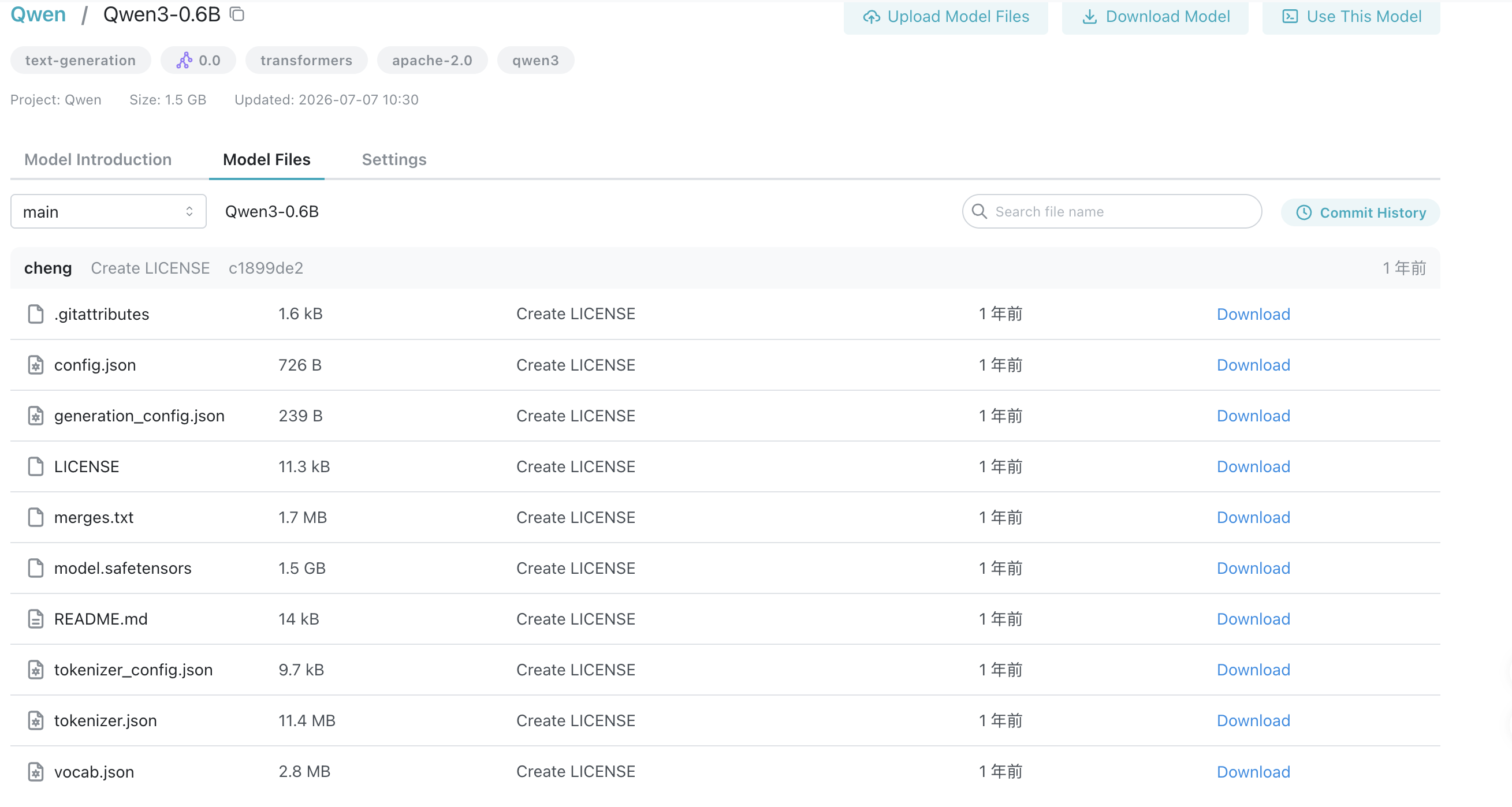Click commit hash c1899de2
Screen dimensions: 1512x807
click(266, 268)
